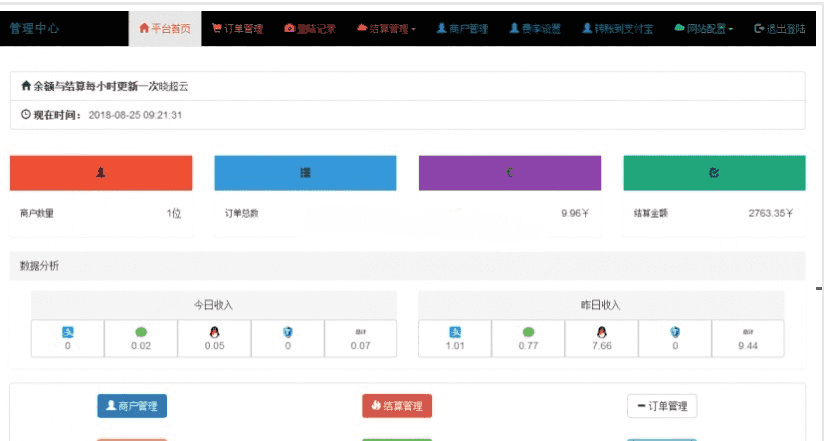The width and height of the screenshot is (824, 441).
Task: Click yesterday's total income 9.44
Action: click(748, 346)
